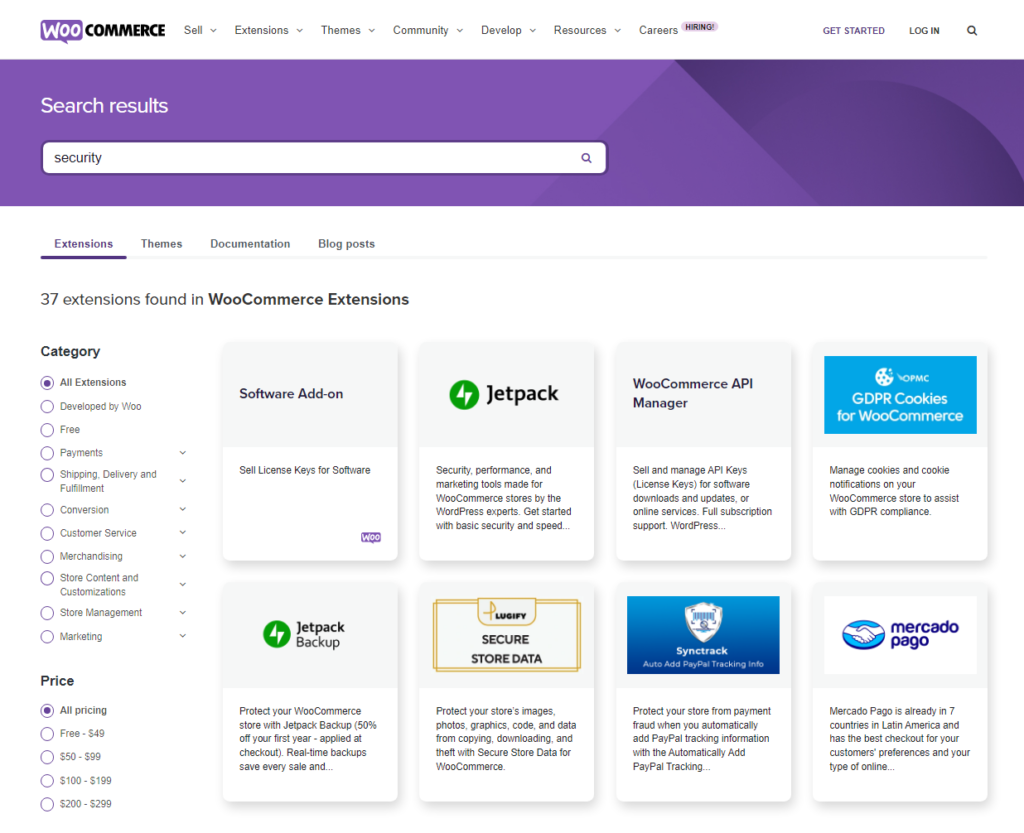Click the Woo badge on Software Add-on card
This screenshot has height=833, width=1024.
coord(371,537)
